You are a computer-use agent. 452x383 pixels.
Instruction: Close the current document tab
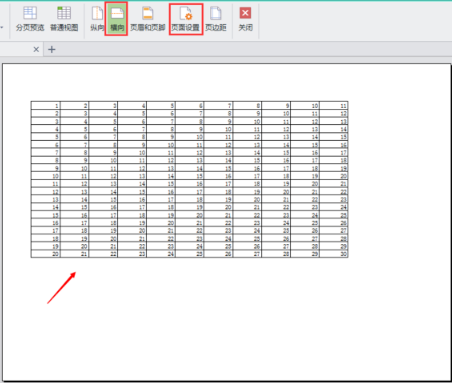pyautogui.click(x=36, y=50)
